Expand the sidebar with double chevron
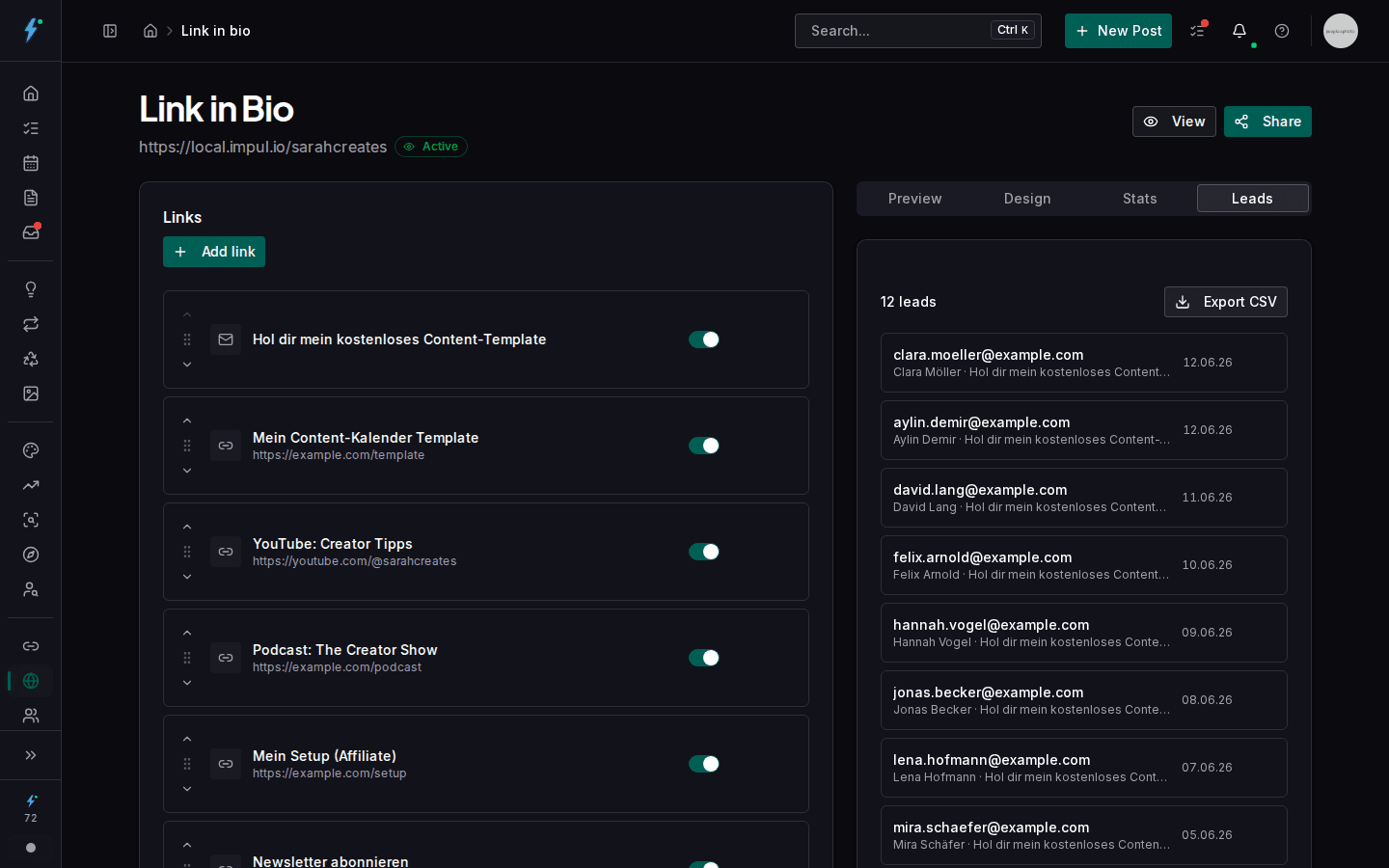The height and width of the screenshot is (868, 1389). point(31,755)
